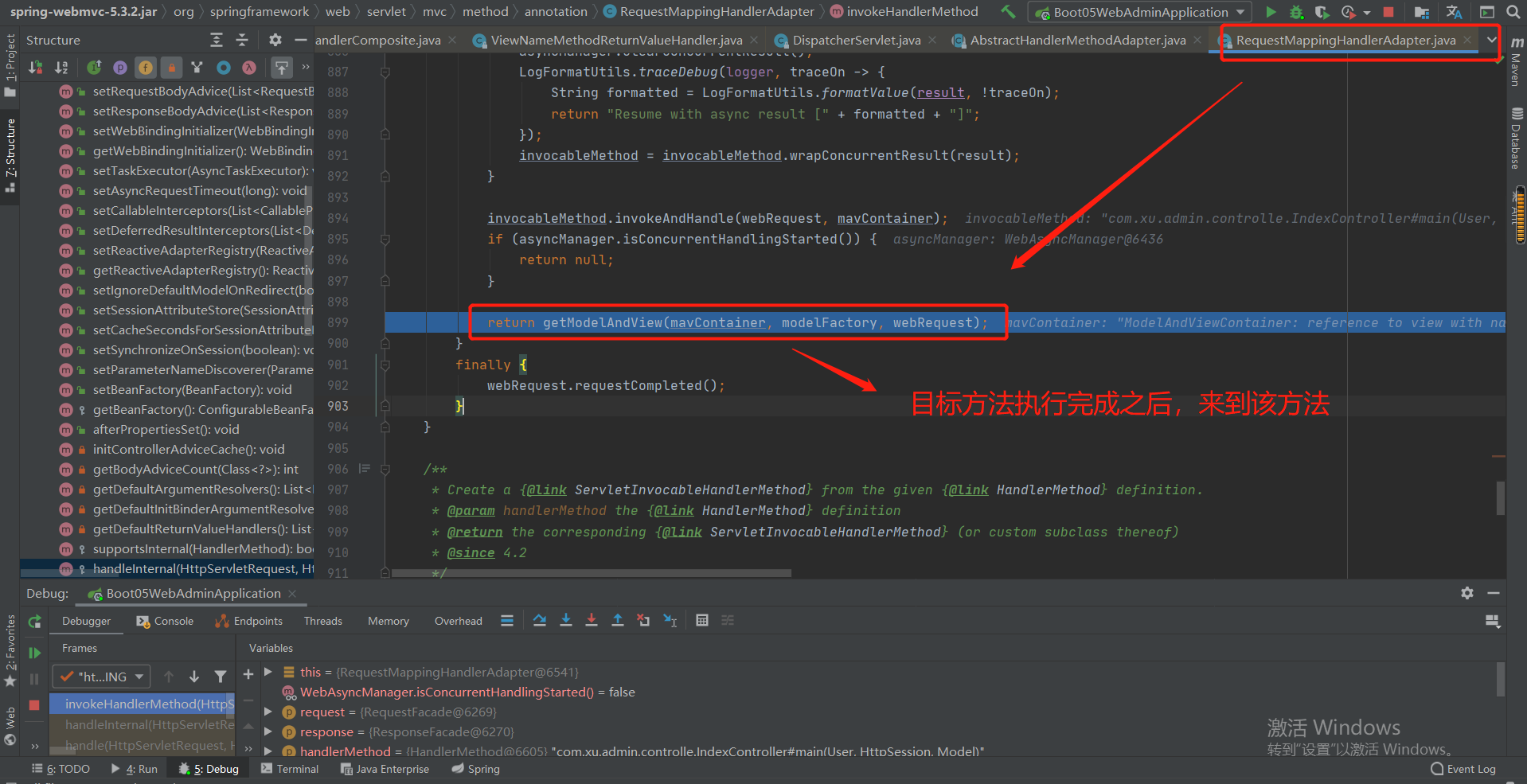
Task: Stop the debug session red square
Action: [34, 705]
